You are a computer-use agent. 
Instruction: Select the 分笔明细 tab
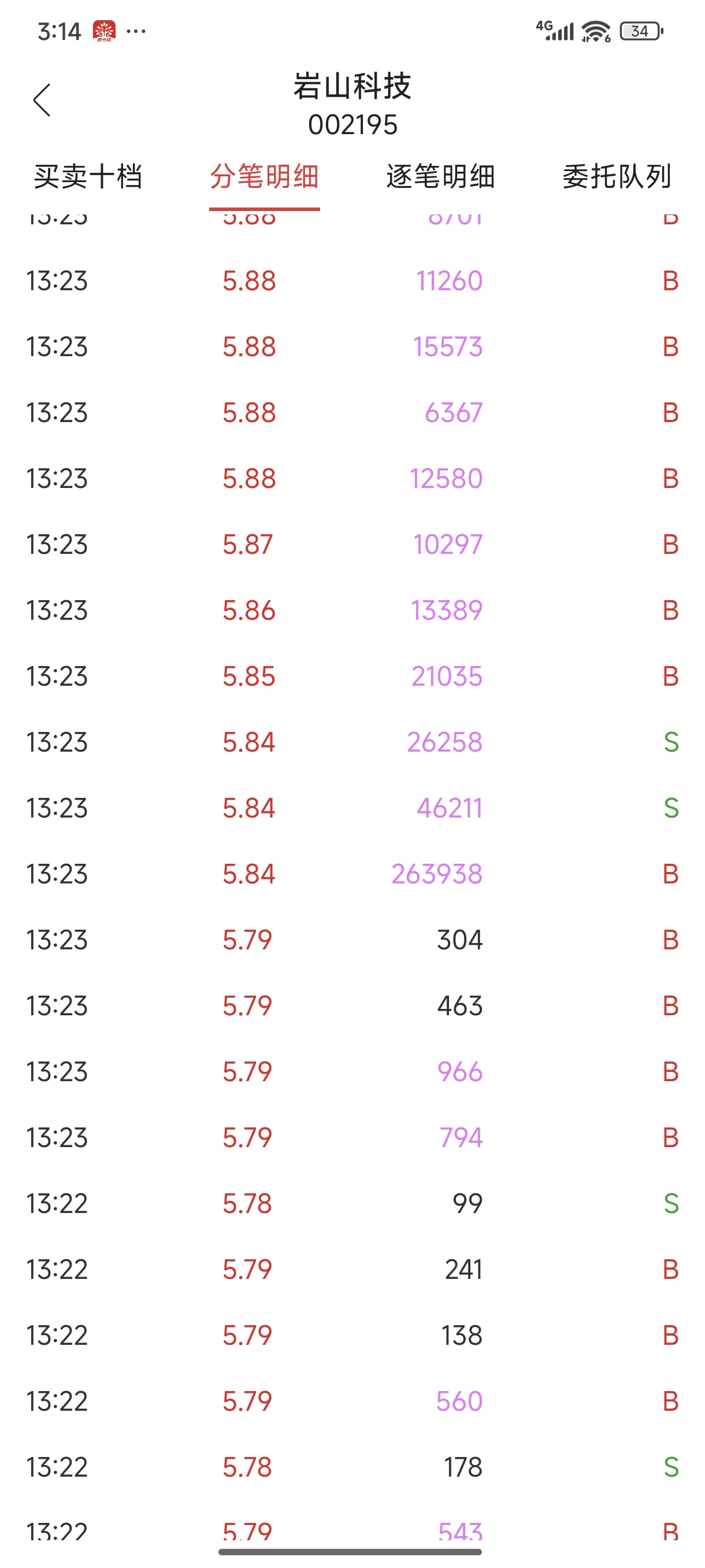265,177
